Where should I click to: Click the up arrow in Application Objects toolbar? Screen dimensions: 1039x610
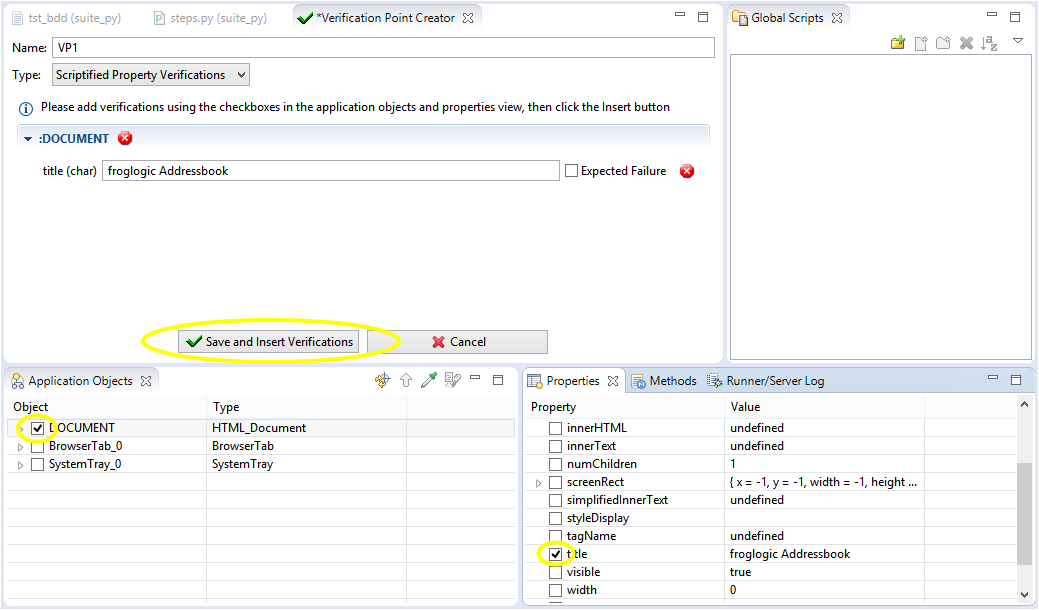point(405,380)
